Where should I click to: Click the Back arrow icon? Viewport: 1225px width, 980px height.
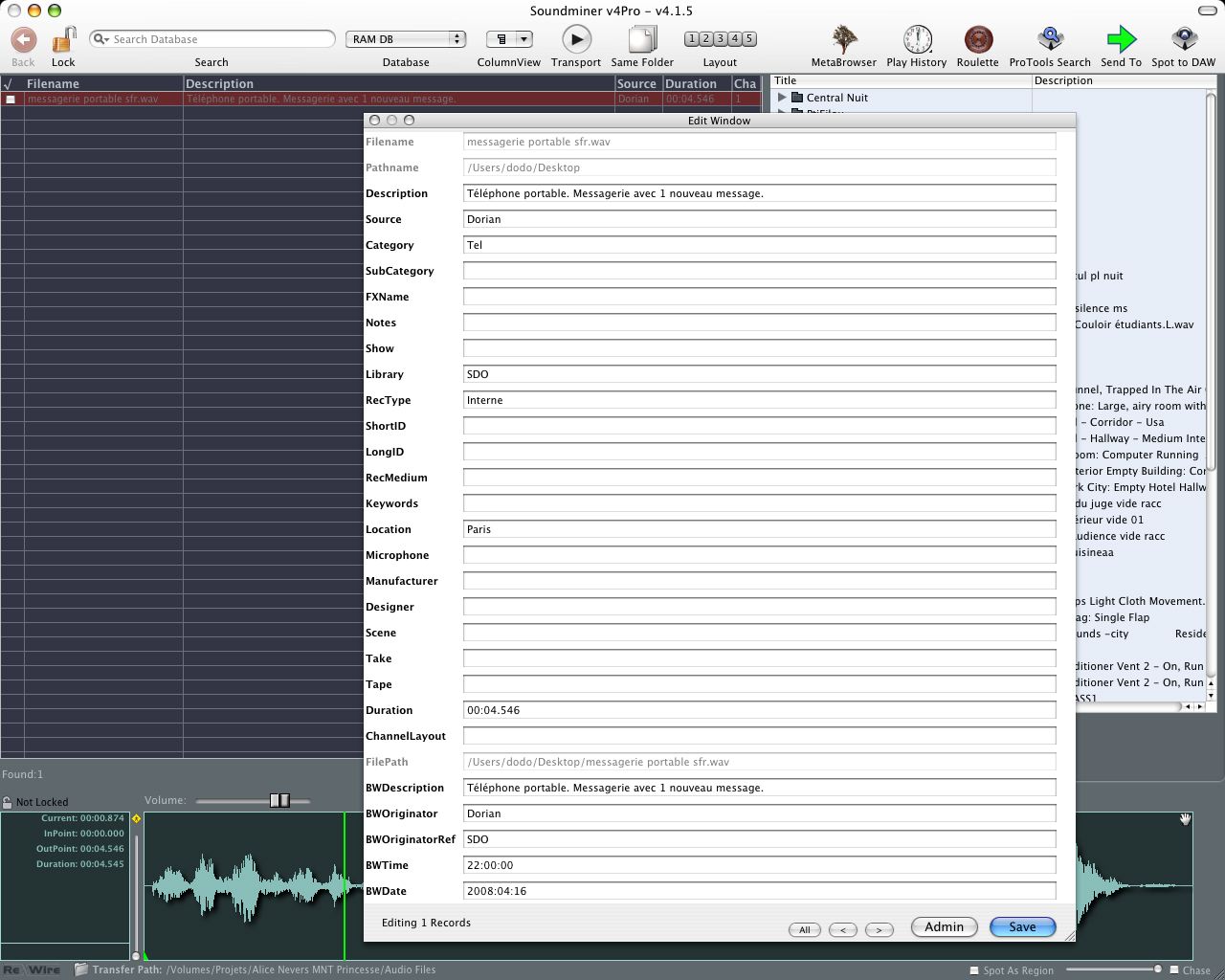coord(23,39)
